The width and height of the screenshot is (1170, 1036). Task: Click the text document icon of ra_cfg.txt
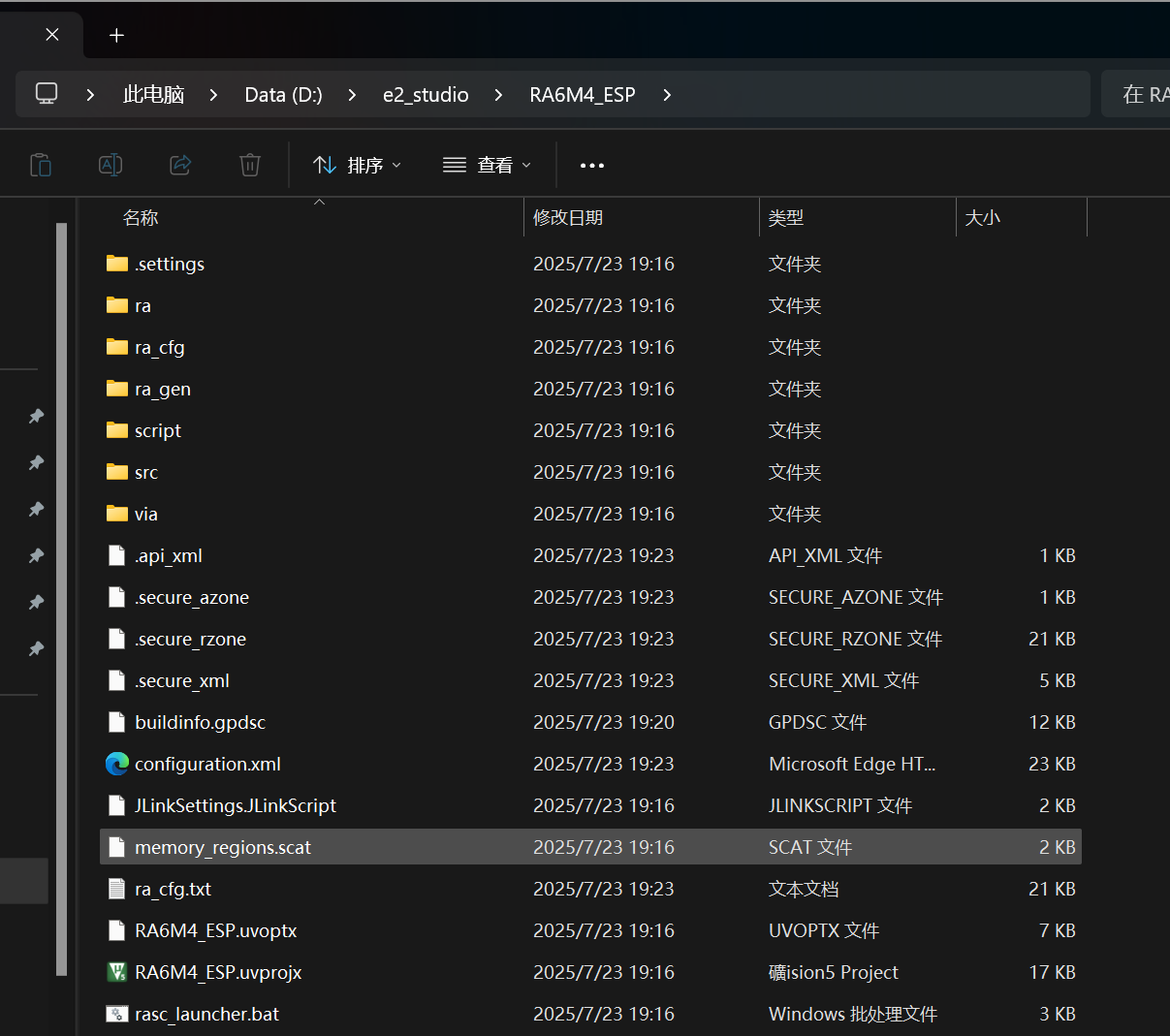pyautogui.click(x=117, y=889)
